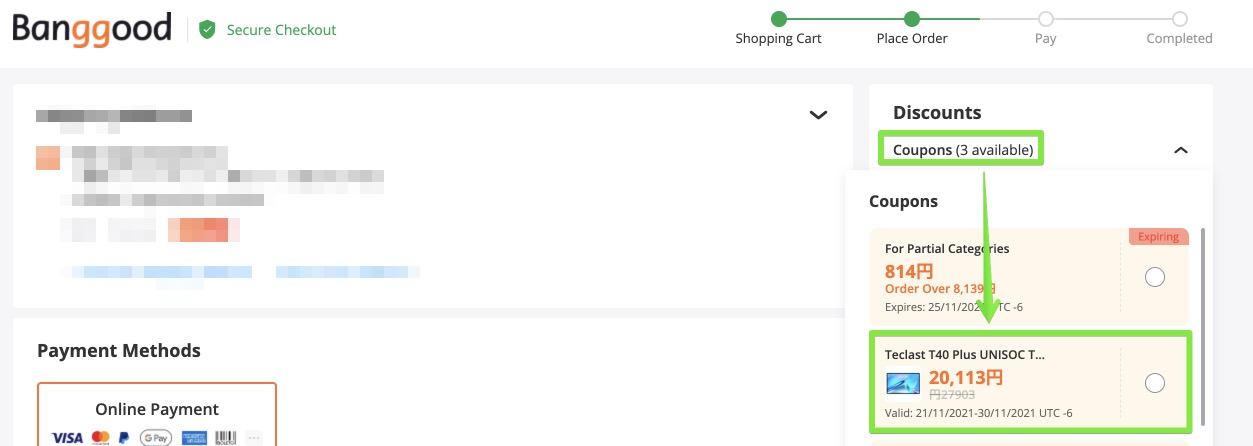This screenshot has height=446, width=1253.
Task: Click the Teclast T40 Plus product thumbnail
Action: 903,382
